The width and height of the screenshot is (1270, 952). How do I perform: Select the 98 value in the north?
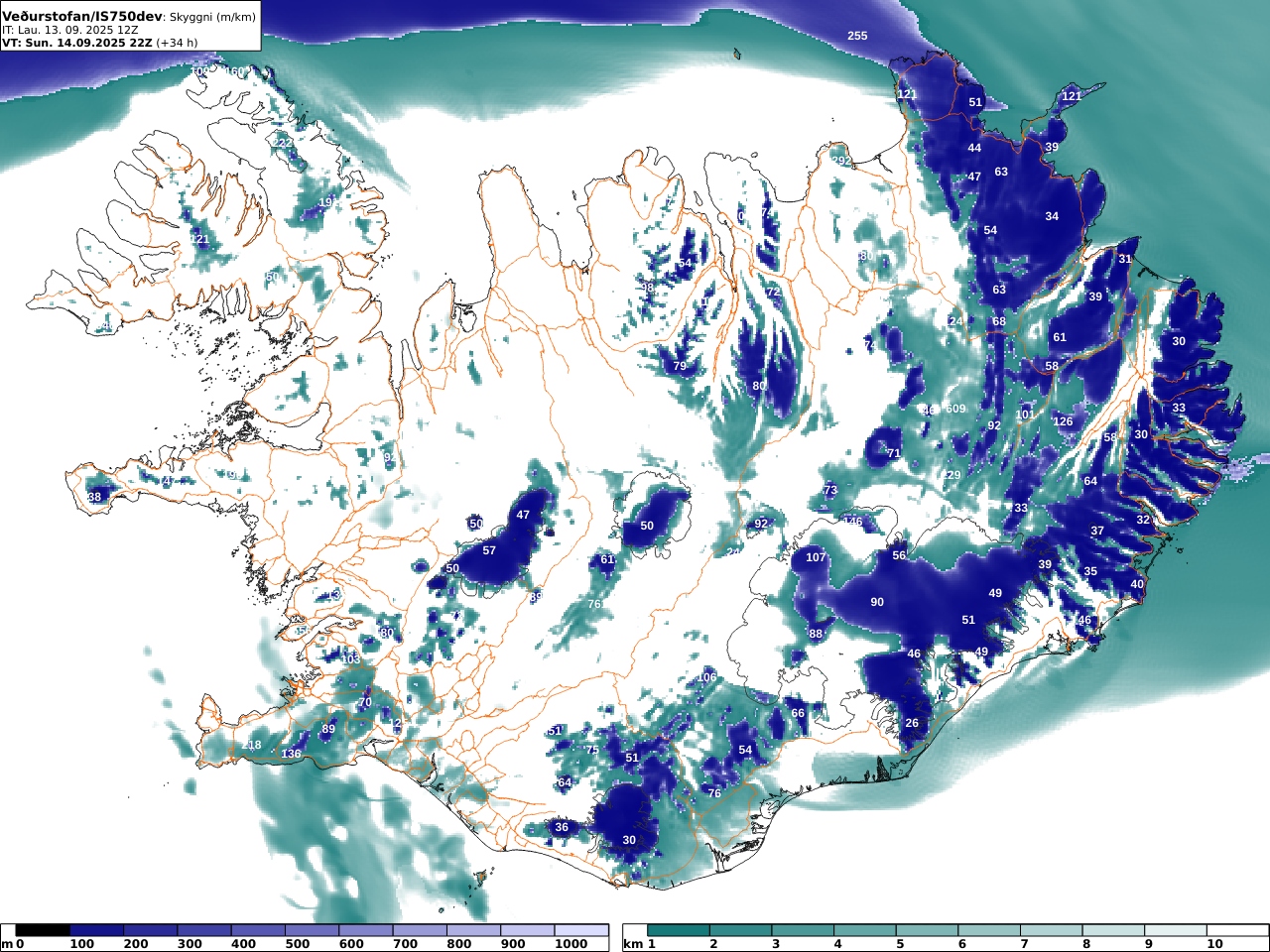click(x=647, y=288)
